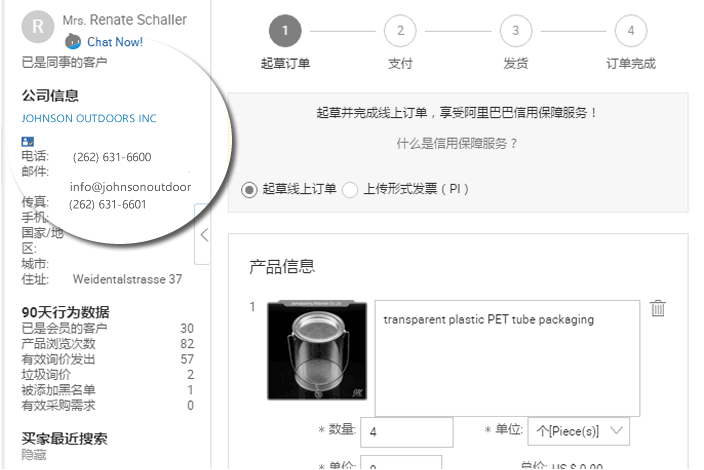
Task: Open the JOHNSON OUTDOORS INC company link
Action: click(89, 119)
